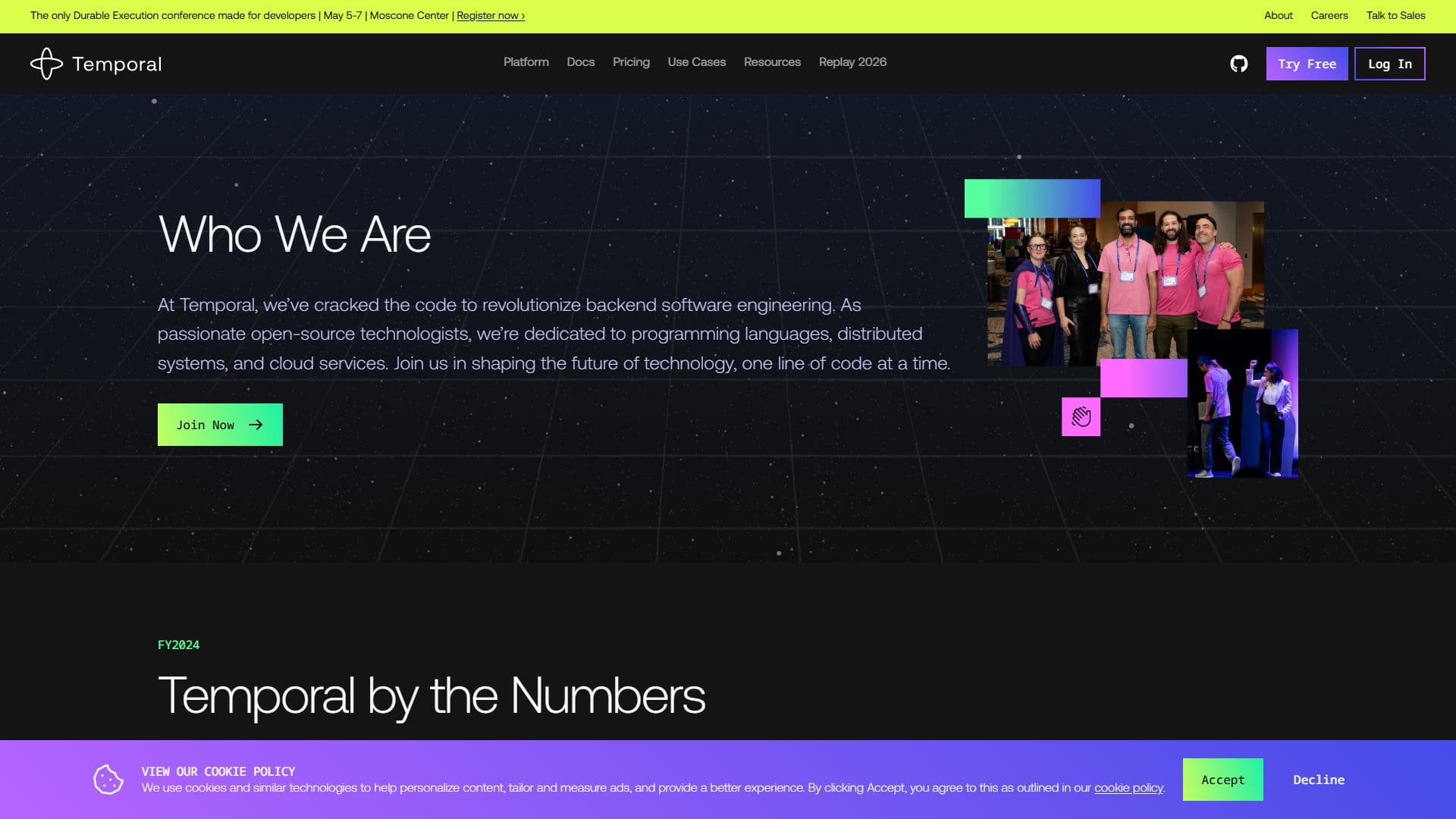
Task: Open the Use Cases menu
Action: [x=696, y=62]
